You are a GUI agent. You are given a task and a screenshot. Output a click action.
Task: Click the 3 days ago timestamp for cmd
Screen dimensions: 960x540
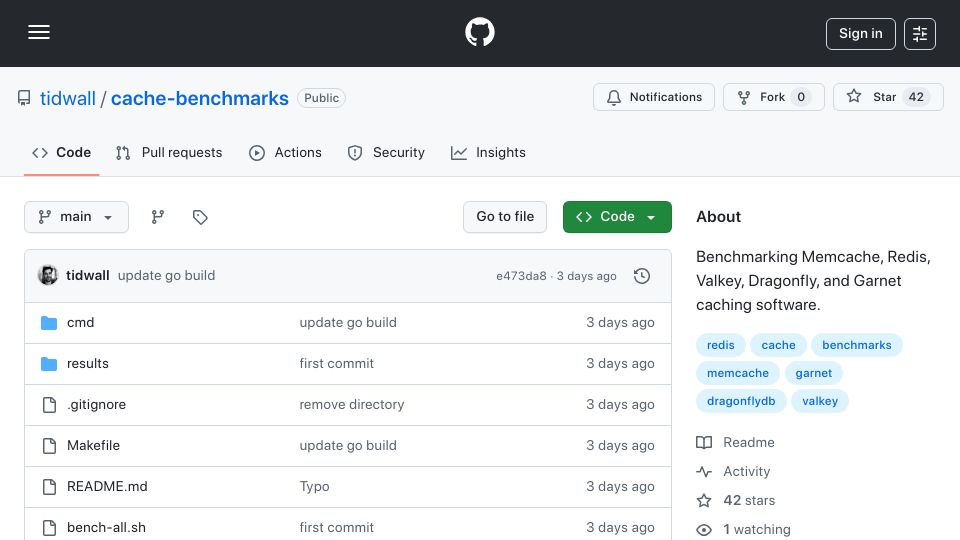click(620, 323)
